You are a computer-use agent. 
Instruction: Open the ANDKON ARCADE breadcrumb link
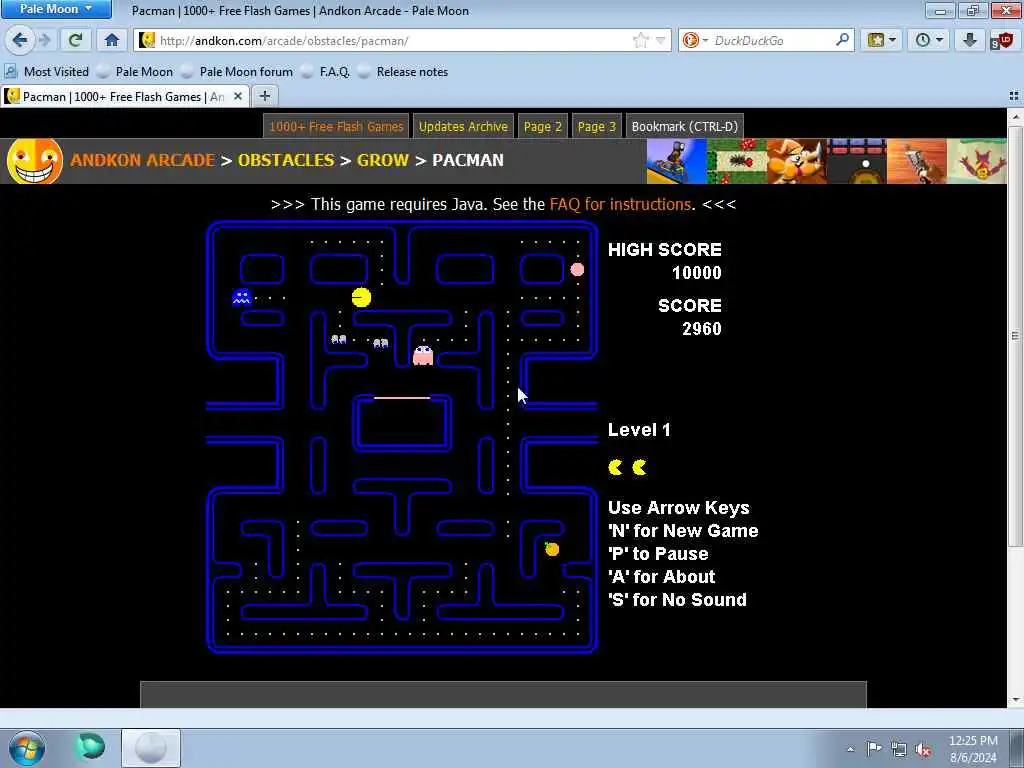(142, 160)
